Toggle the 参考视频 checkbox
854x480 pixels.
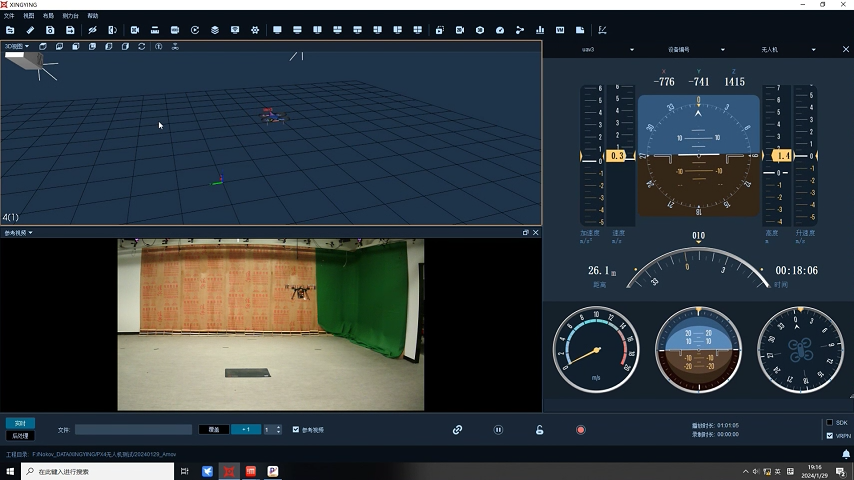296,430
